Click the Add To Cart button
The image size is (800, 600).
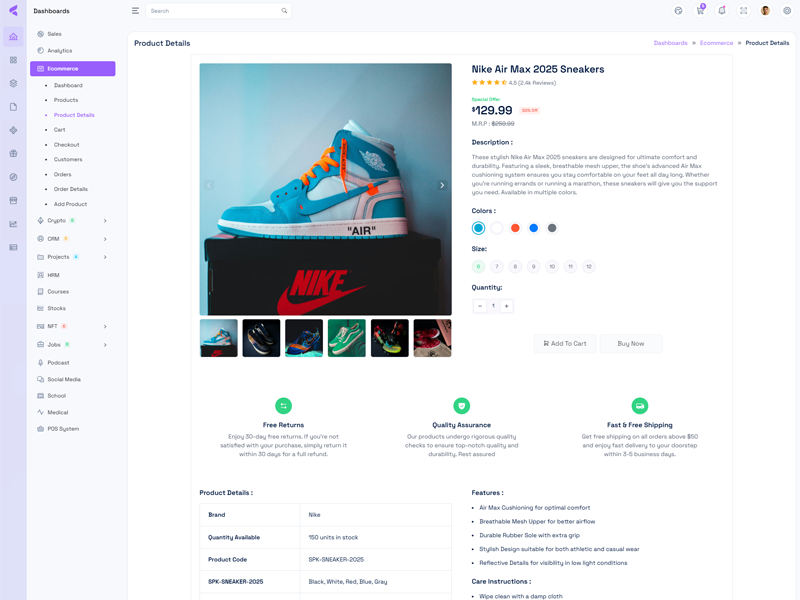[565, 344]
